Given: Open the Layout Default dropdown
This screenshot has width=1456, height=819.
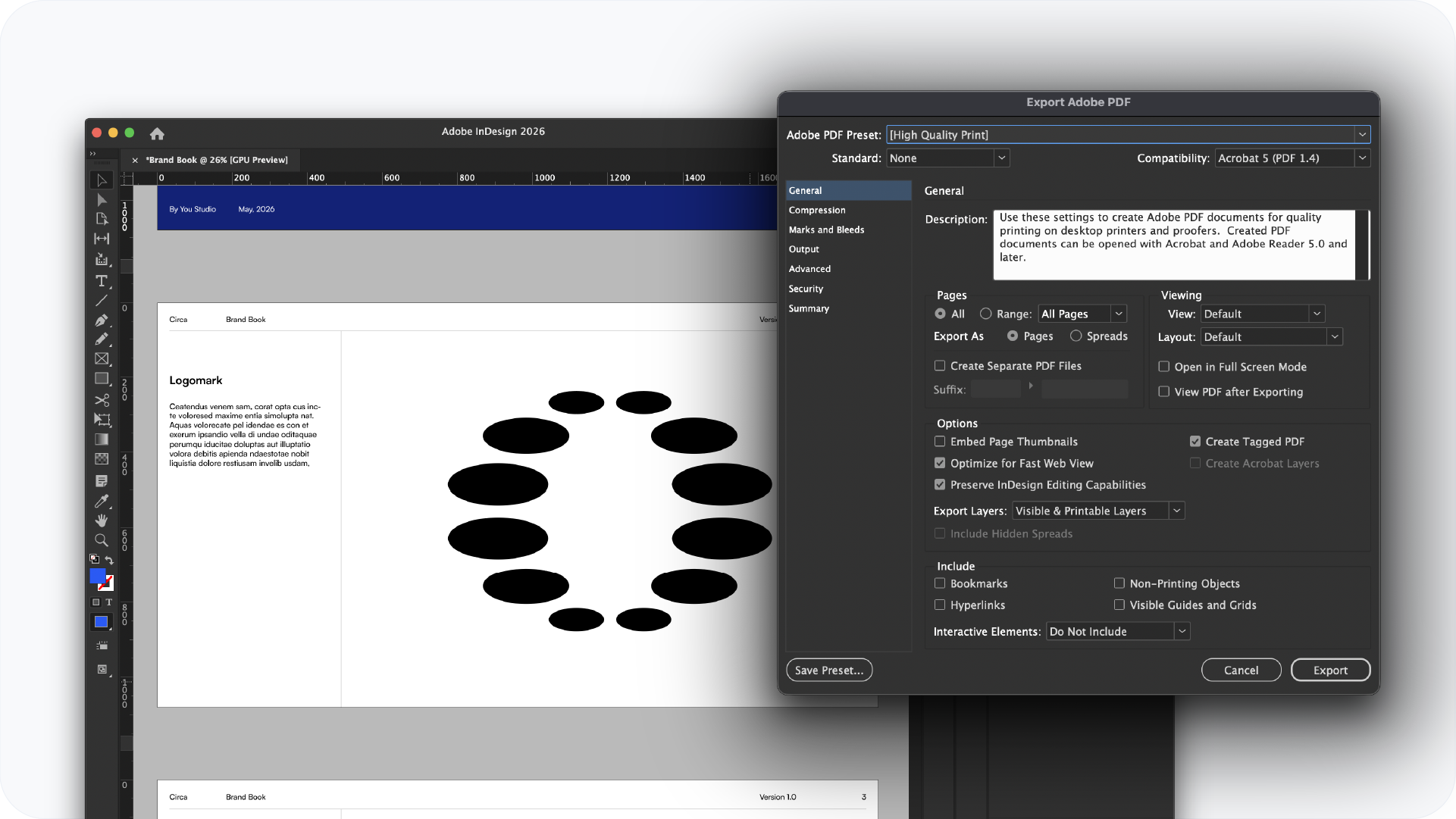Looking at the screenshot, I should point(1271,337).
